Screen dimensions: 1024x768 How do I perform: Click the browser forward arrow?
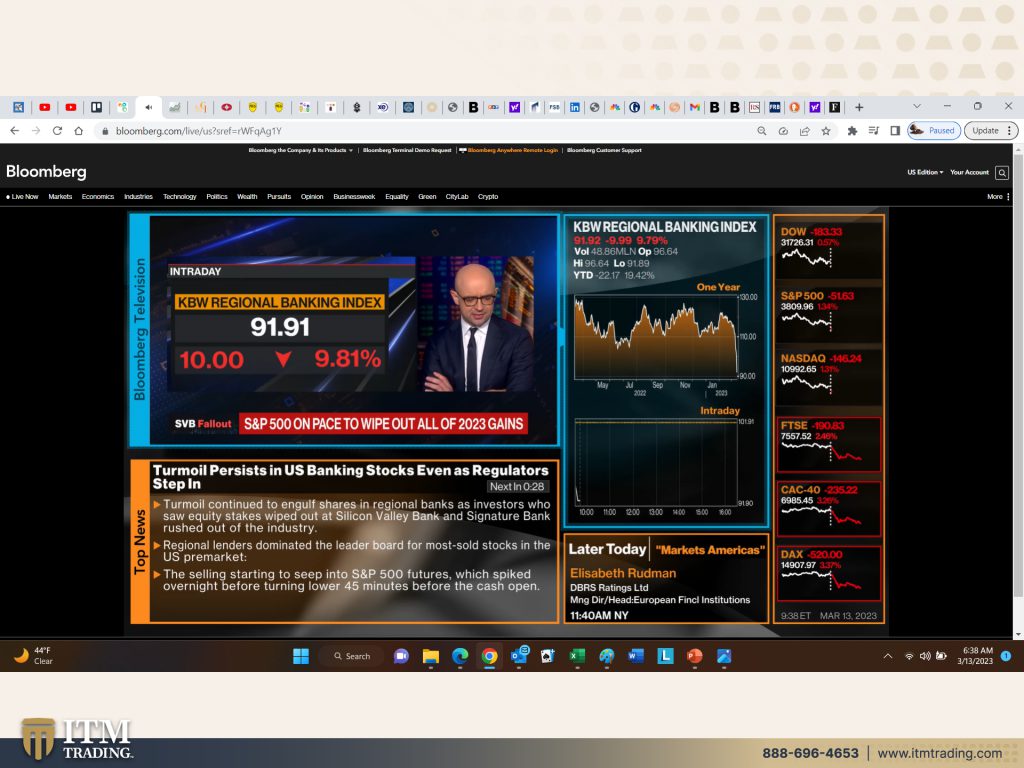(x=36, y=131)
